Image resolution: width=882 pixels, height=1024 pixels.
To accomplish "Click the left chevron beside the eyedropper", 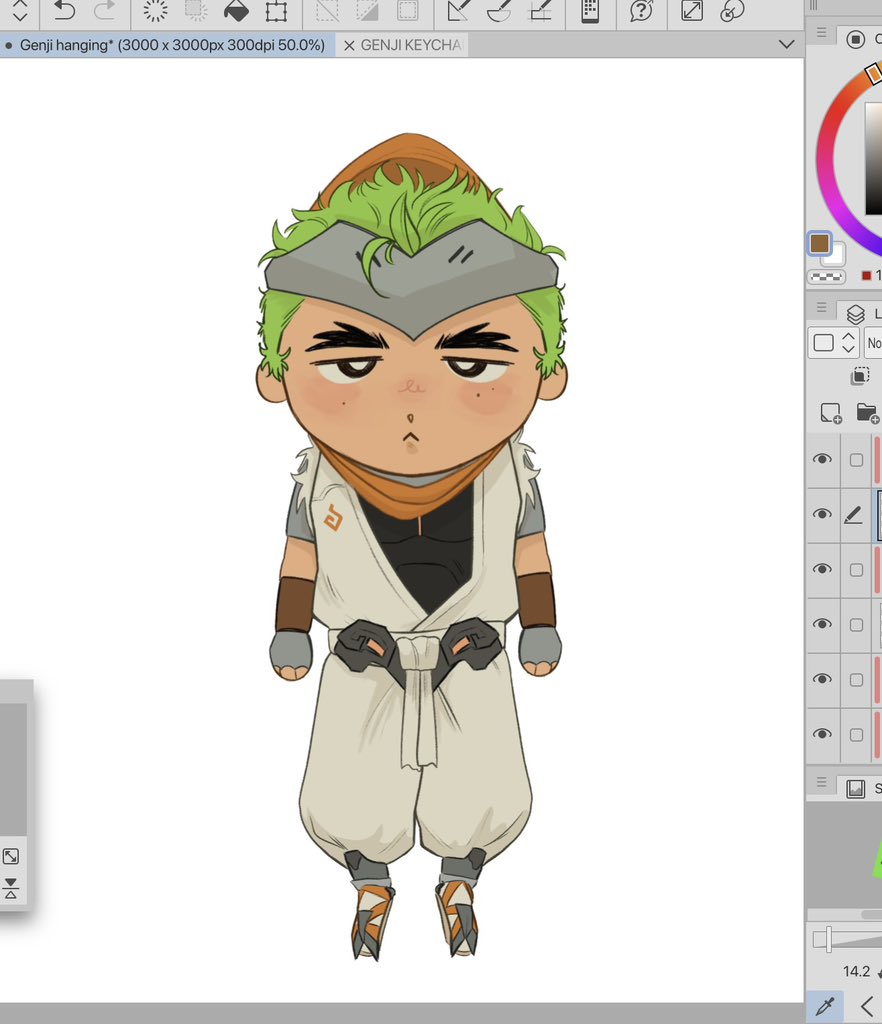I will coord(867,1006).
